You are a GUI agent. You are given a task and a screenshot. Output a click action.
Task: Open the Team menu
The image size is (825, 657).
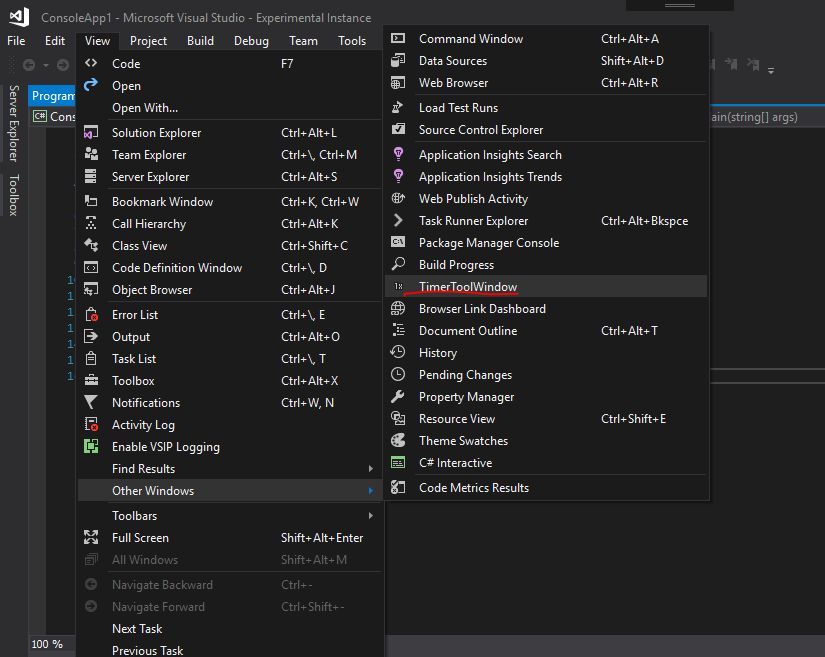(303, 41)
